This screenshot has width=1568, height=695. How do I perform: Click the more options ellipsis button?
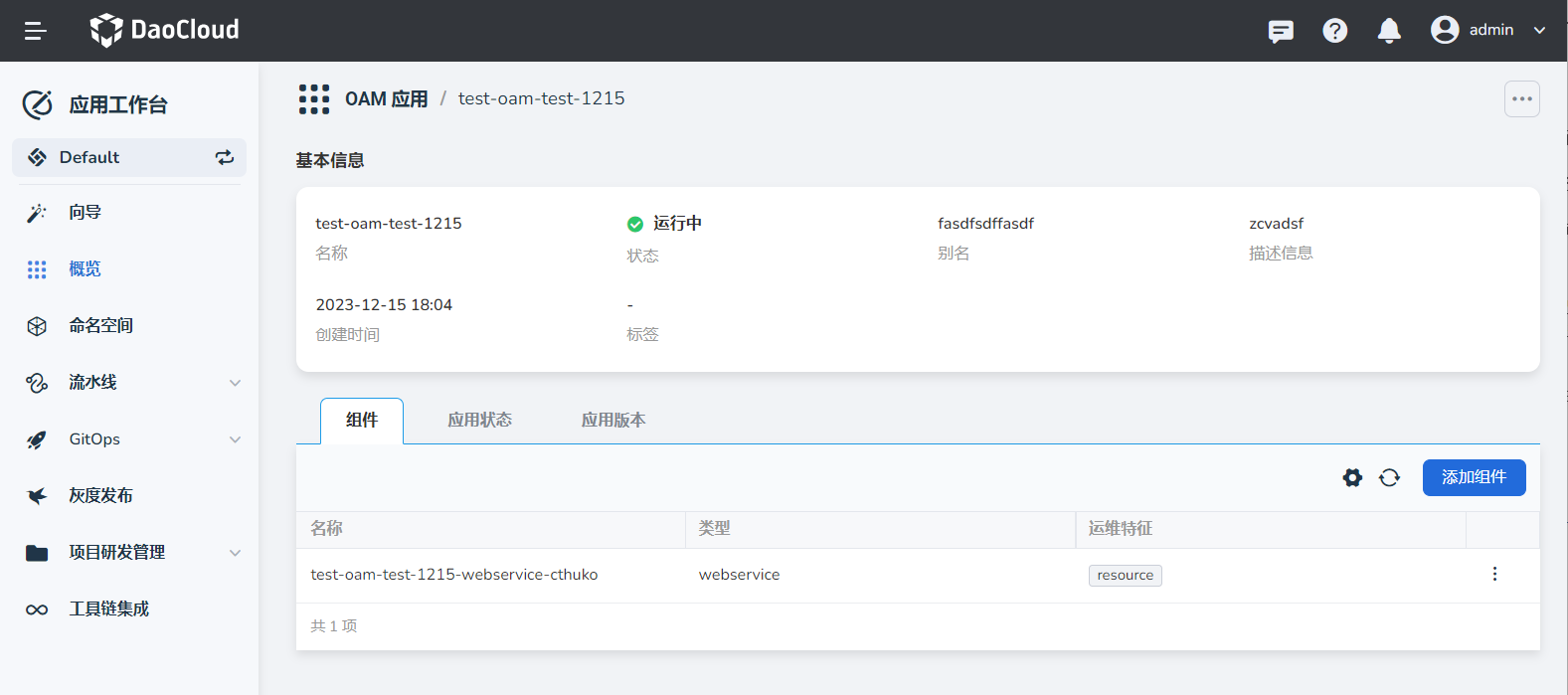[1521, 99]
